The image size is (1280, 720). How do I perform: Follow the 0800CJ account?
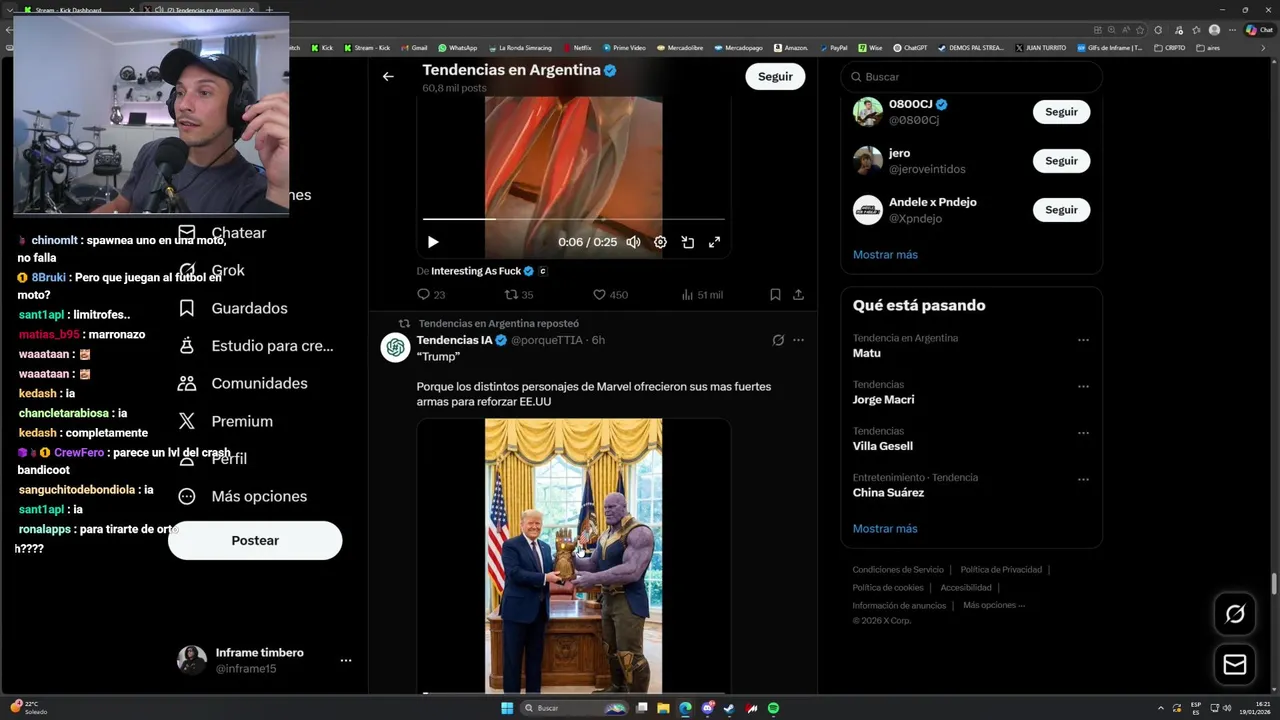pos(1061,112)
